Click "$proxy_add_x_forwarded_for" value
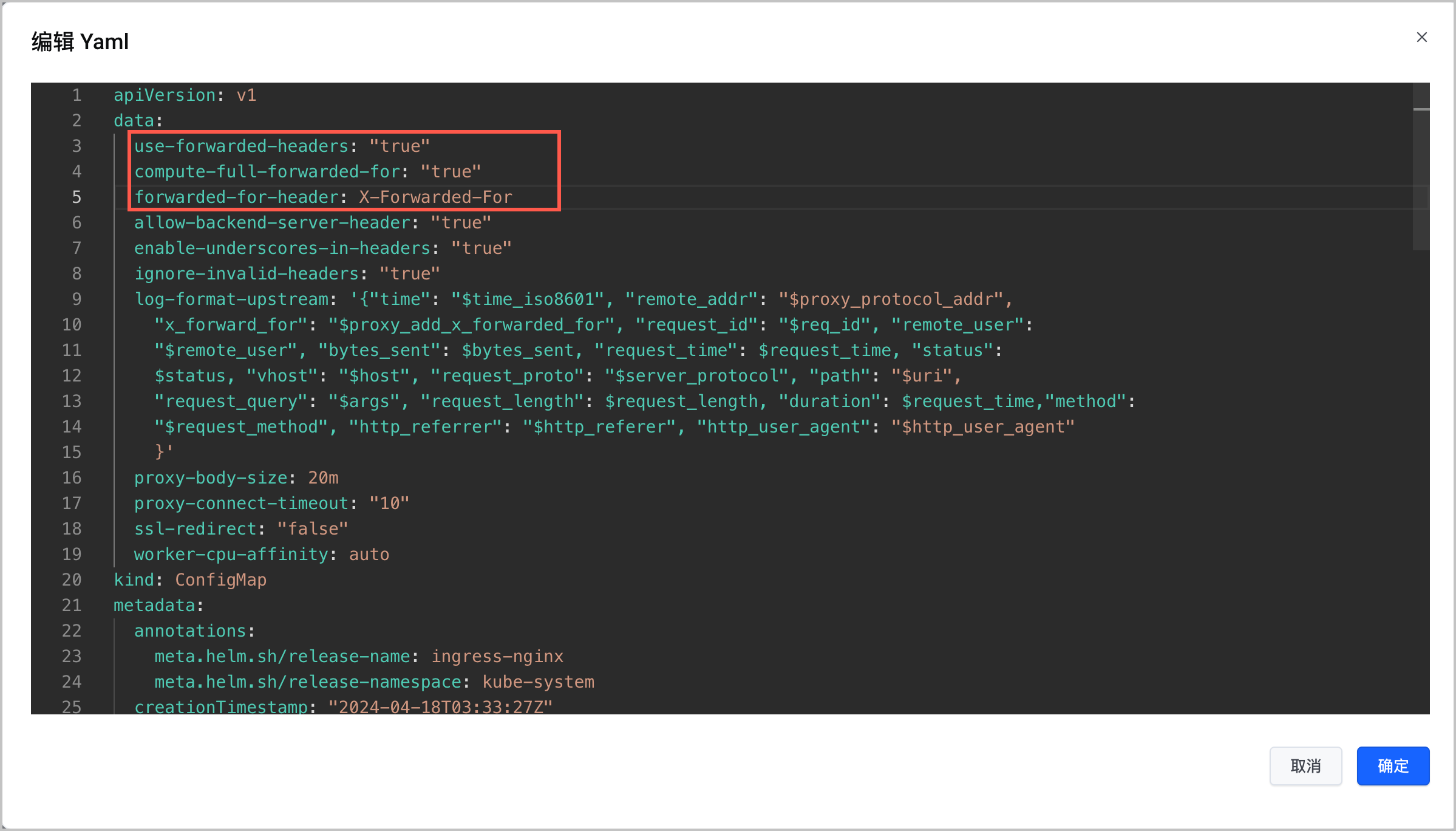Image resolution: width=1456 pixels, height=831 pixels. click(x=471, y=324)
